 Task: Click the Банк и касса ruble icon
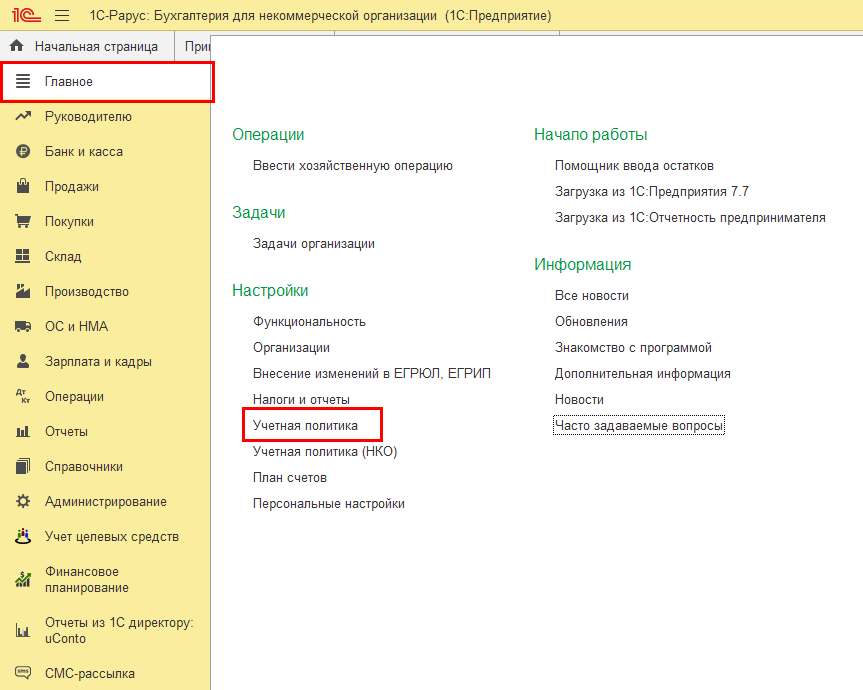(x=23, y=152)
